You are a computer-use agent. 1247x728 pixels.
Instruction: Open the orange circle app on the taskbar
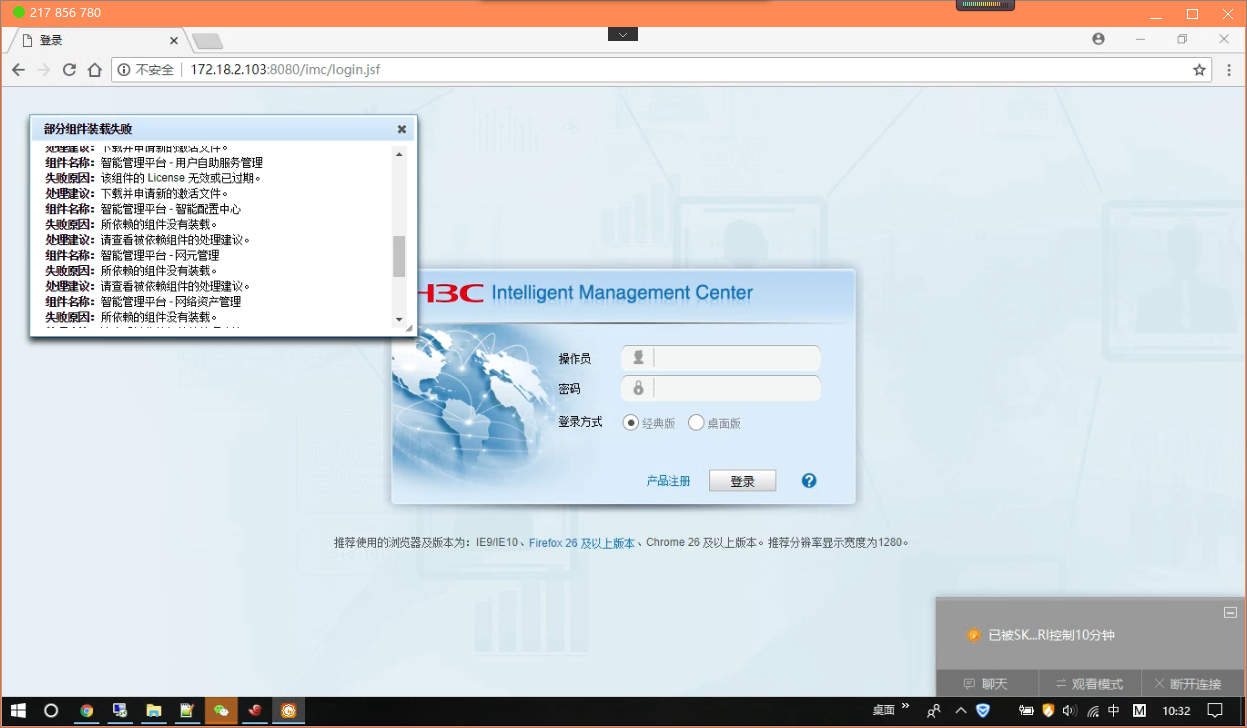(x=288, y=711)
